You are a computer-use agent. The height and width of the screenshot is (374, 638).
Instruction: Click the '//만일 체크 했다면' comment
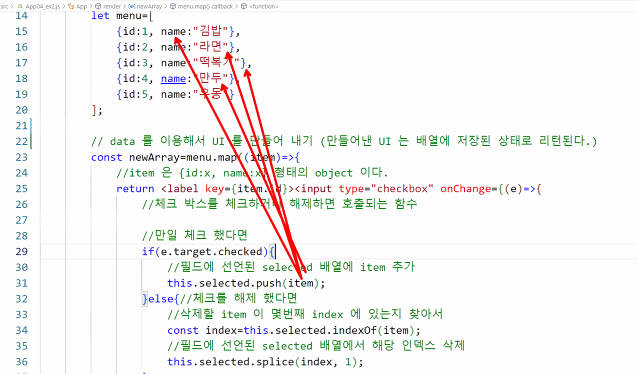point(194,235)
